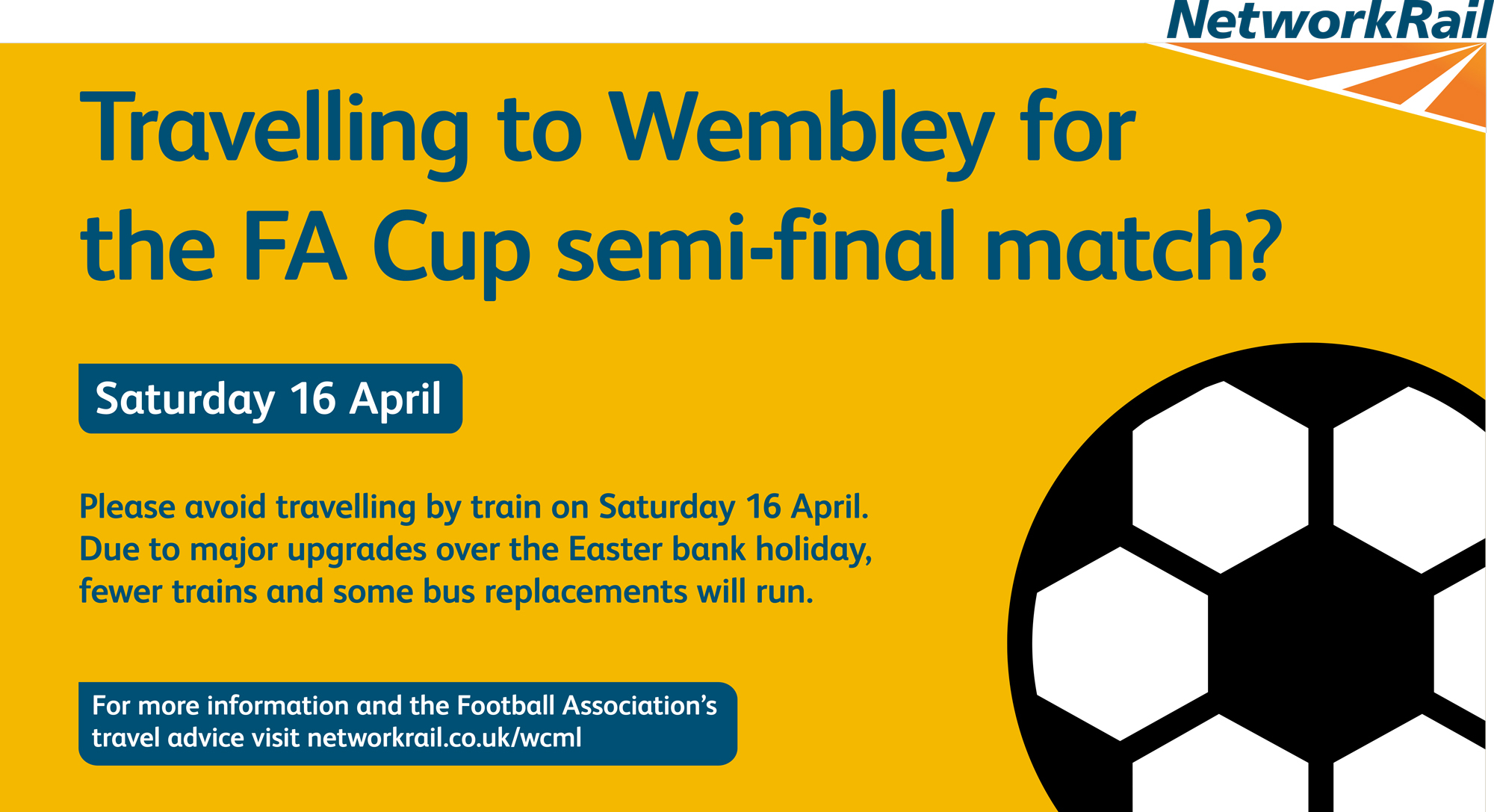1494x812 pixels.
Task: Click the football's bottom-left white hexagon
Action: [x=1220, y=769]
